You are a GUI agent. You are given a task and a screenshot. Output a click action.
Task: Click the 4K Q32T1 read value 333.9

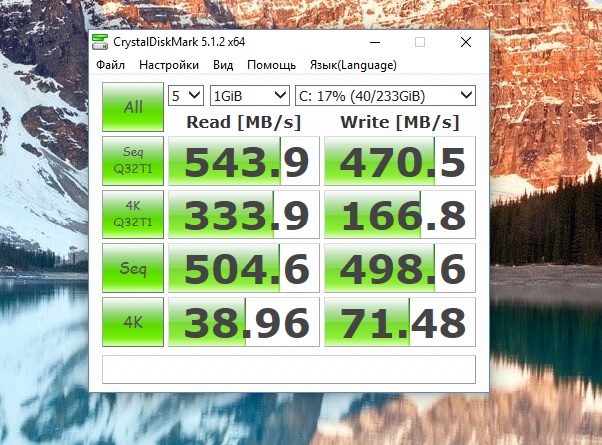pos(244,214)
